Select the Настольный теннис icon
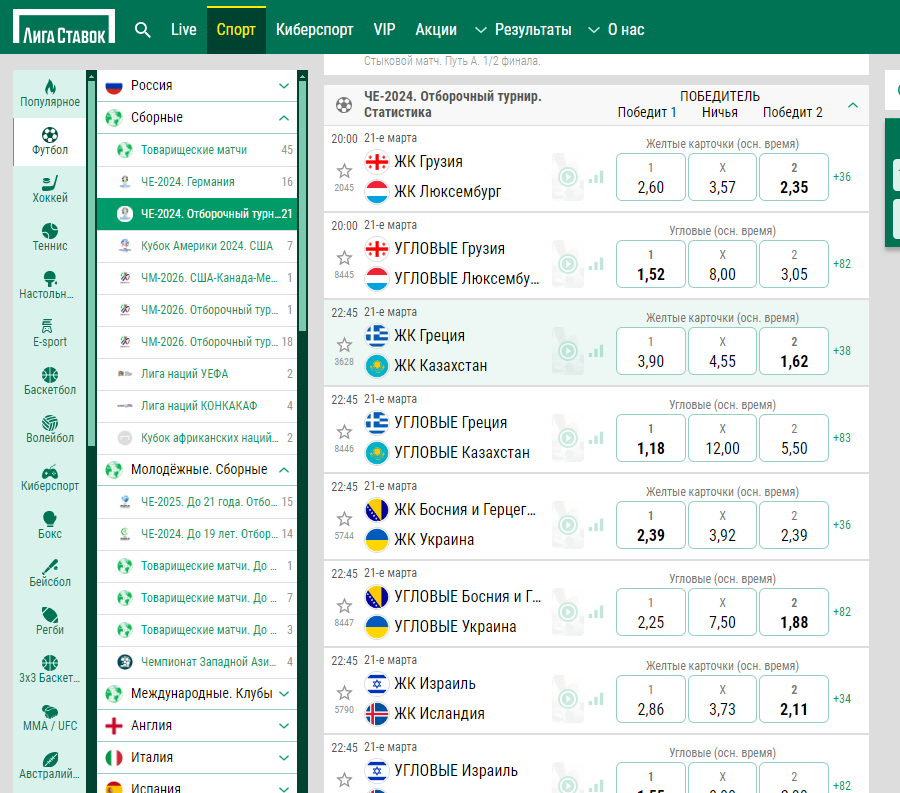900x793 pixels. 50,279
